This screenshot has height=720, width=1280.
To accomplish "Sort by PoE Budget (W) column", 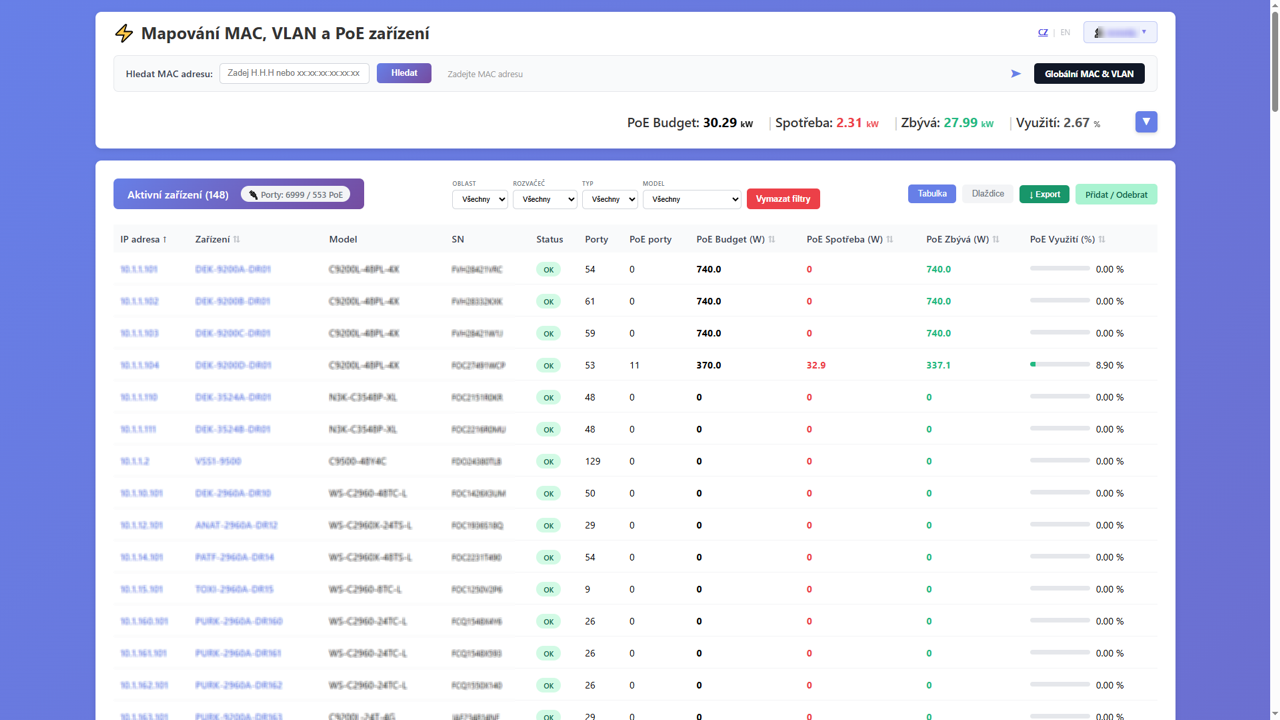I will point(771,240).
